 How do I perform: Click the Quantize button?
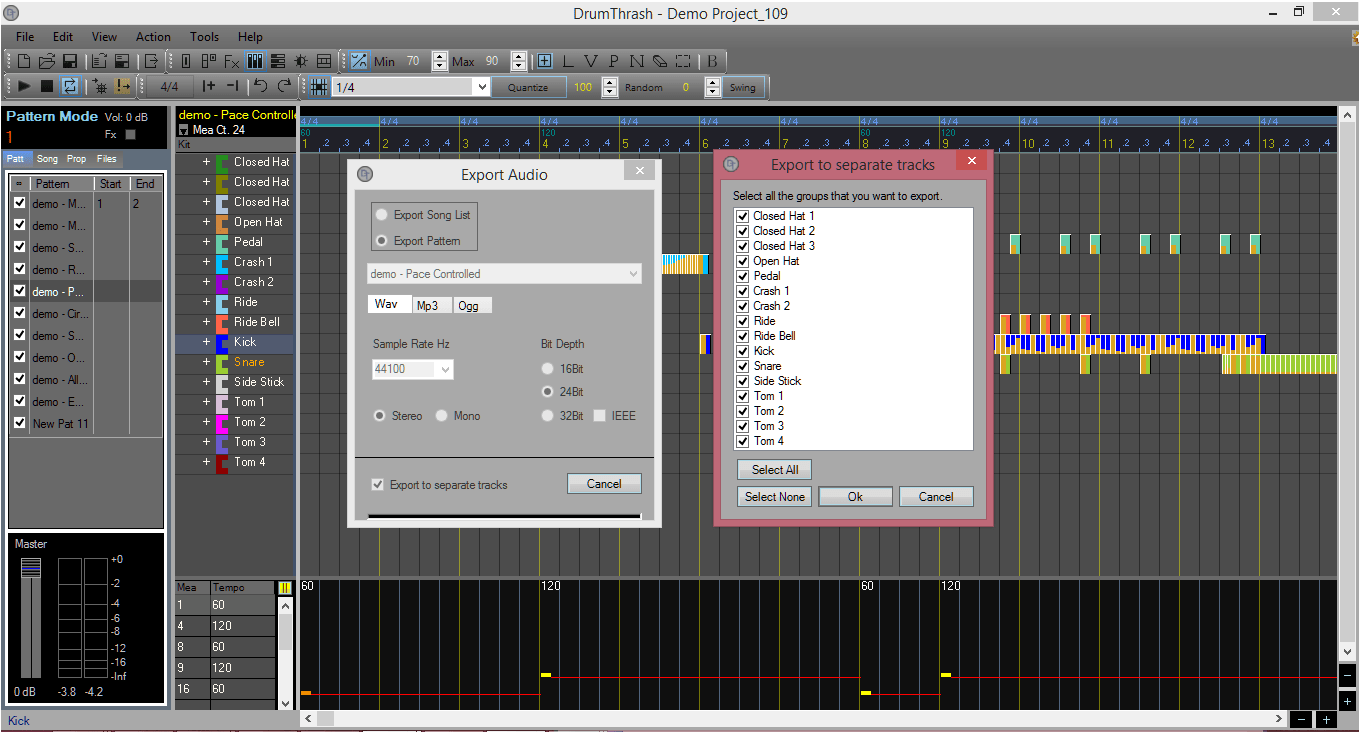pyautogui.click(x=528, y=87)
